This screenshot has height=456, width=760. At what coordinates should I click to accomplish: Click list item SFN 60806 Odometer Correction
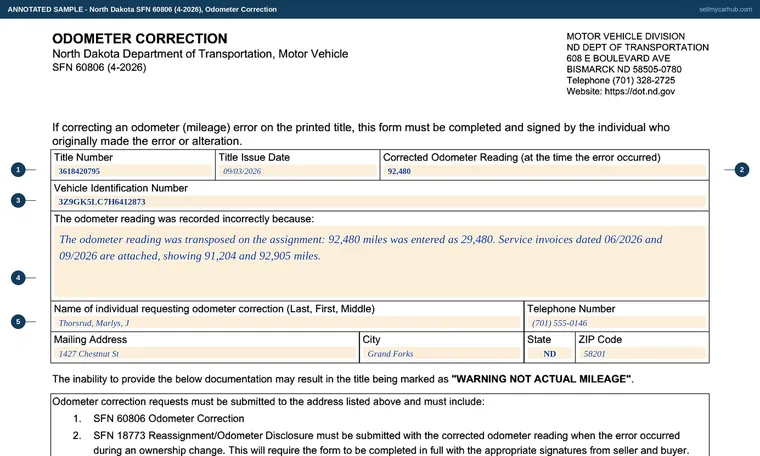(x=169, y=418)
